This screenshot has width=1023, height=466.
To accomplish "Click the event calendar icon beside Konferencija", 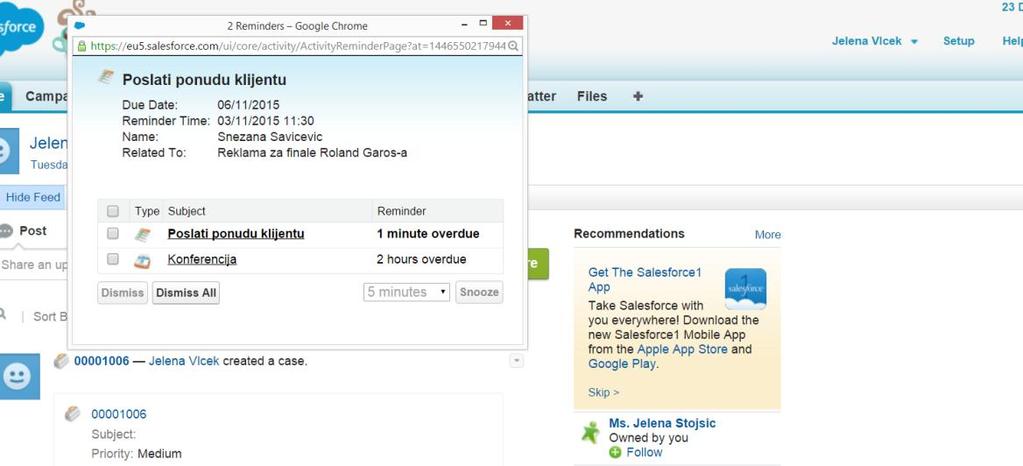I will [x=142, y=260].
